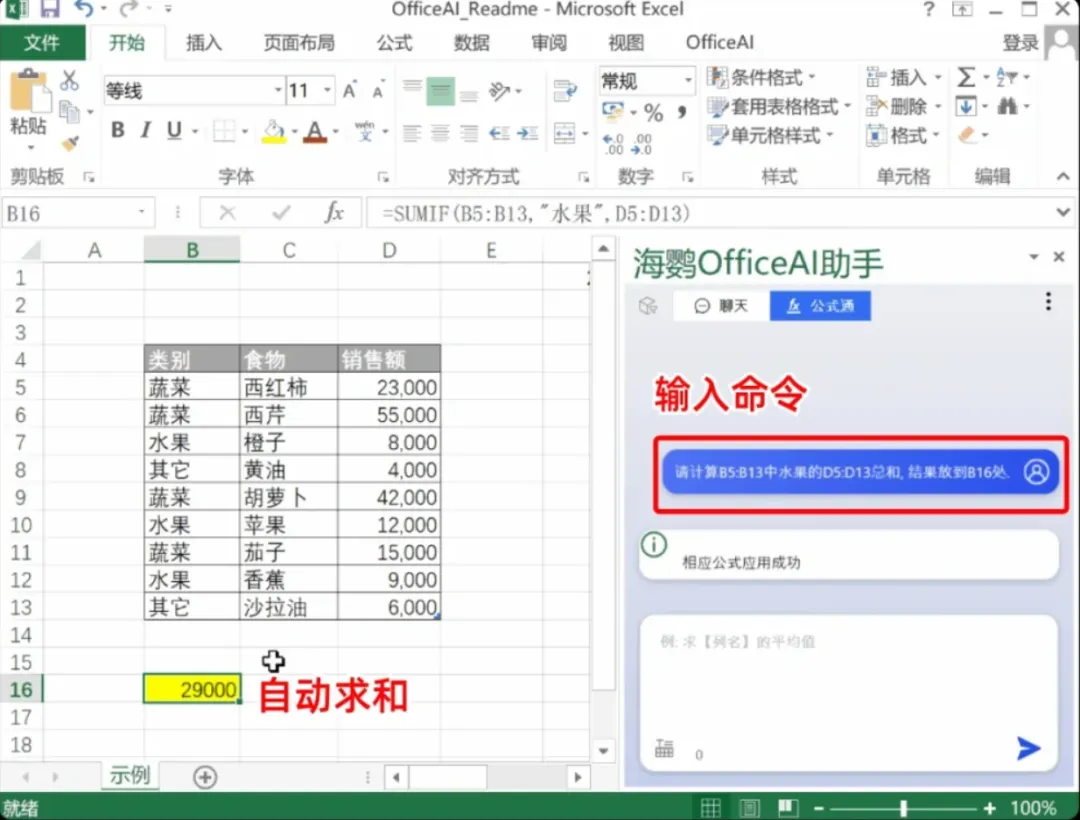This screenshot has width=1080, height=820.
Task: Open Format cells menu
Action: click(904, 135)
